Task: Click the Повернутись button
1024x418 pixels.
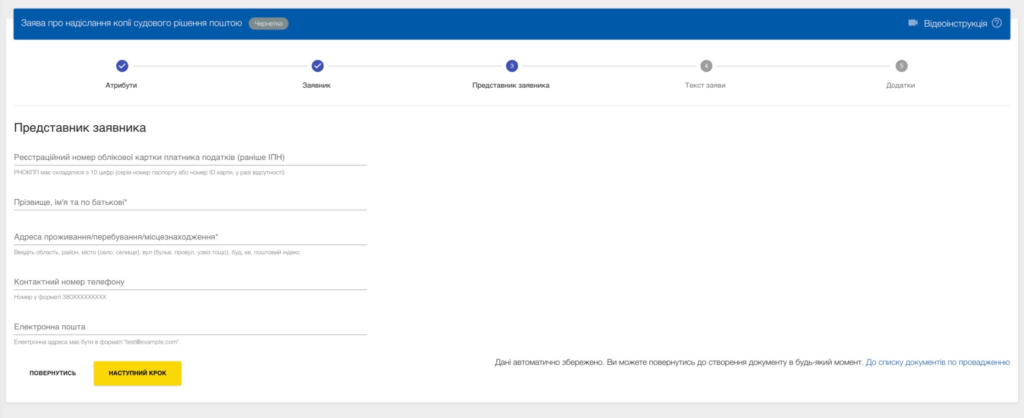Action: pos(53,374)
